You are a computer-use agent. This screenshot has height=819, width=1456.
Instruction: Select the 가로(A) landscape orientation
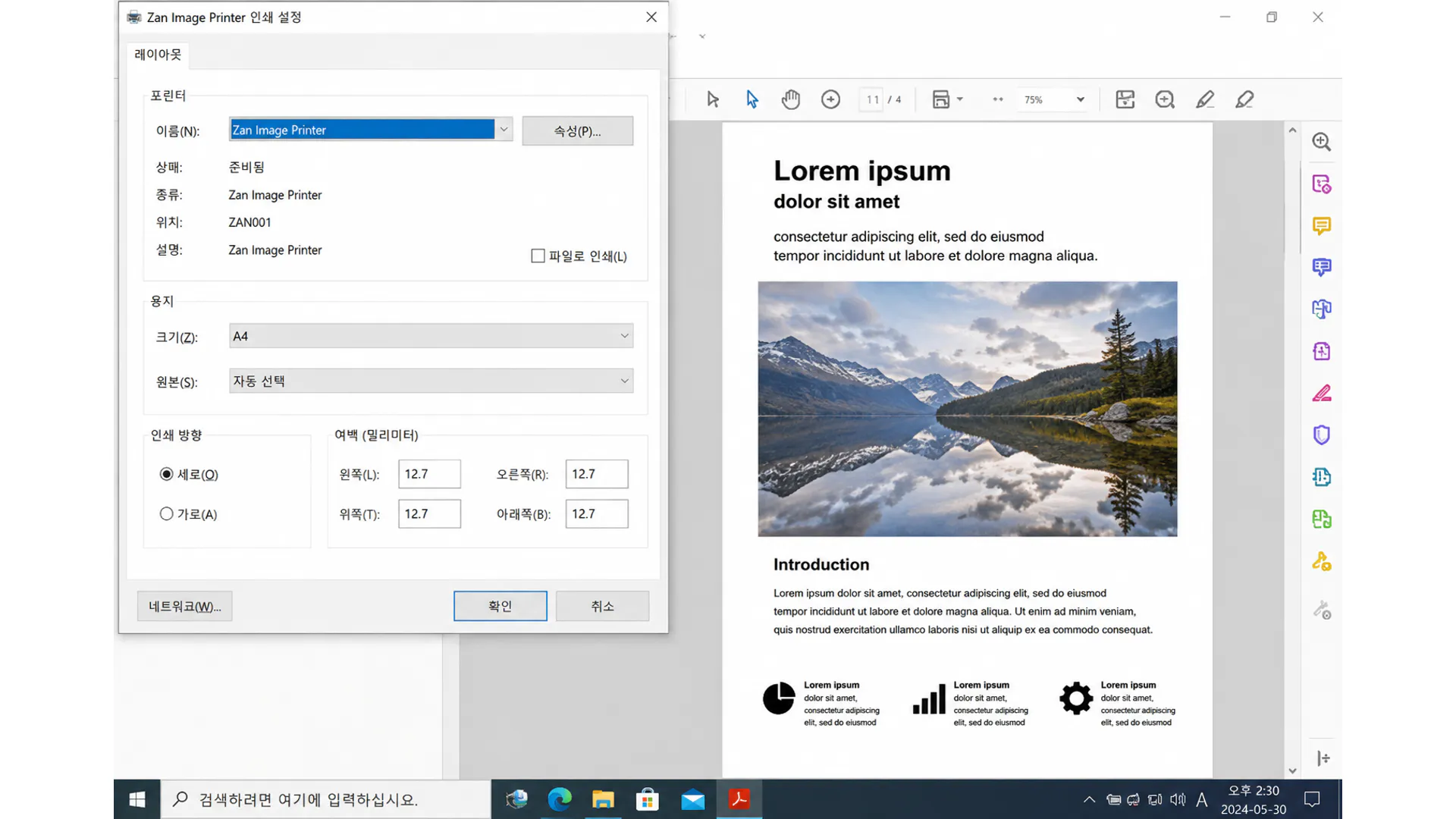point(166,514)
